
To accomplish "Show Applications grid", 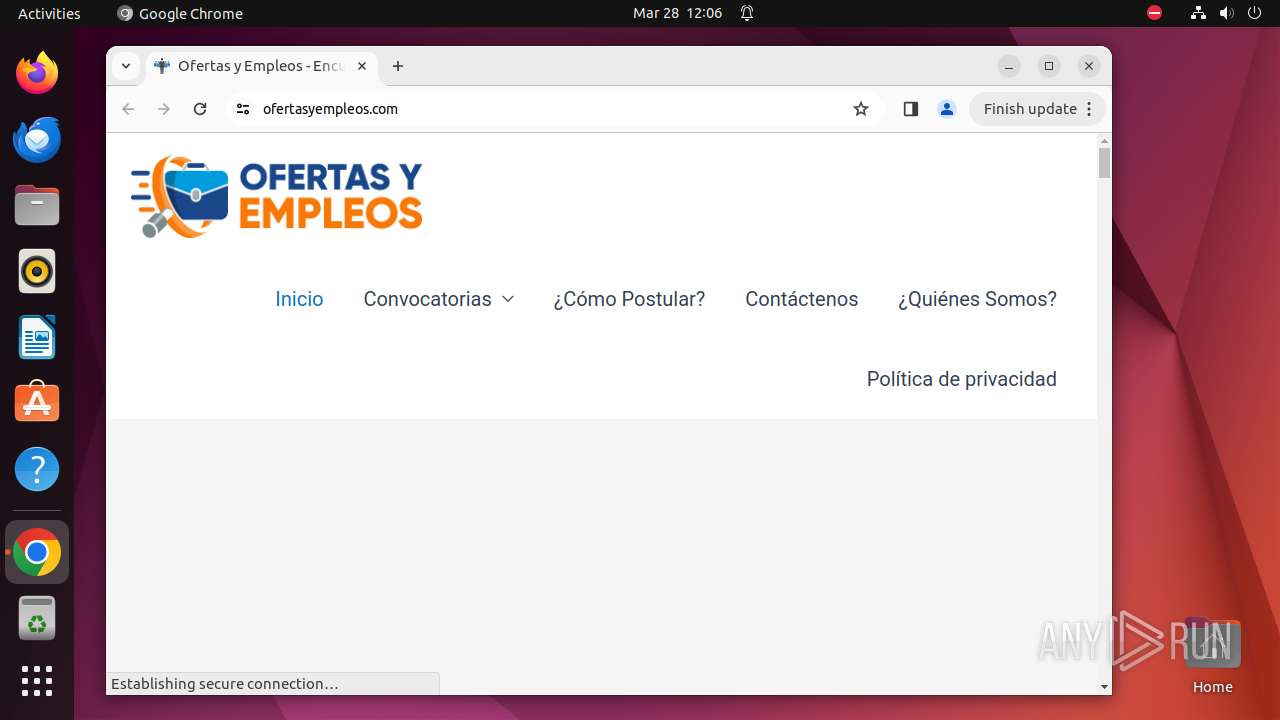I will click(37, 681).
